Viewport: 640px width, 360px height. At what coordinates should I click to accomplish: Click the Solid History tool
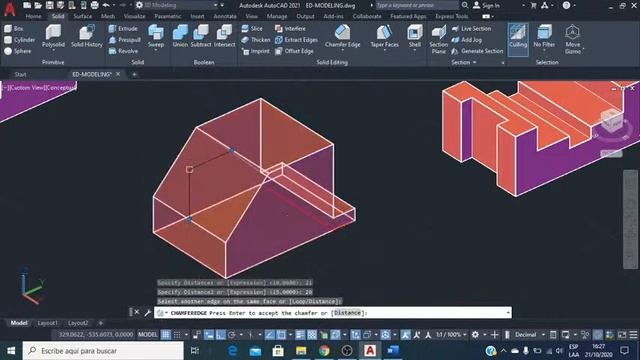point(87,36)
